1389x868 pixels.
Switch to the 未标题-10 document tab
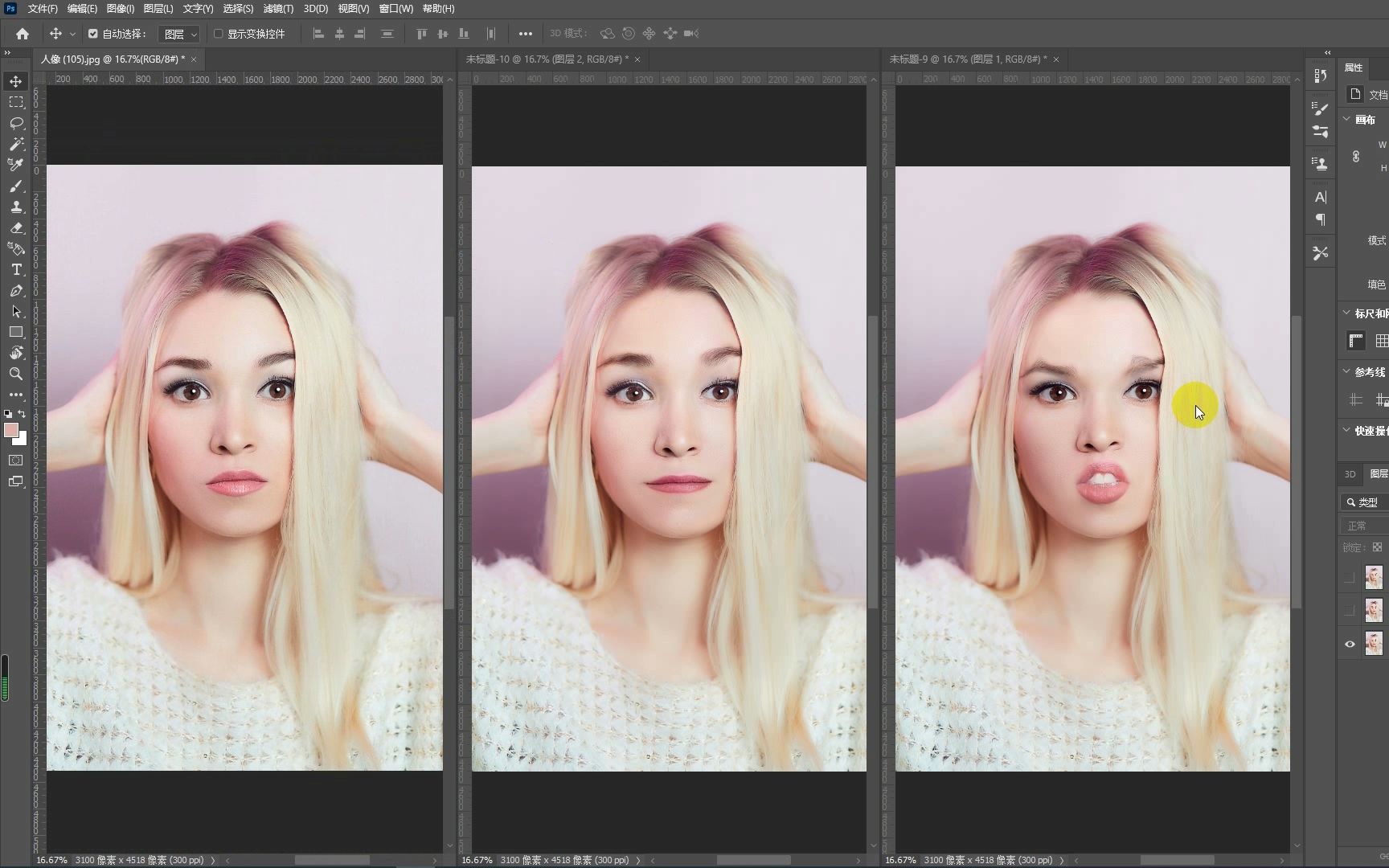(547, 59)
